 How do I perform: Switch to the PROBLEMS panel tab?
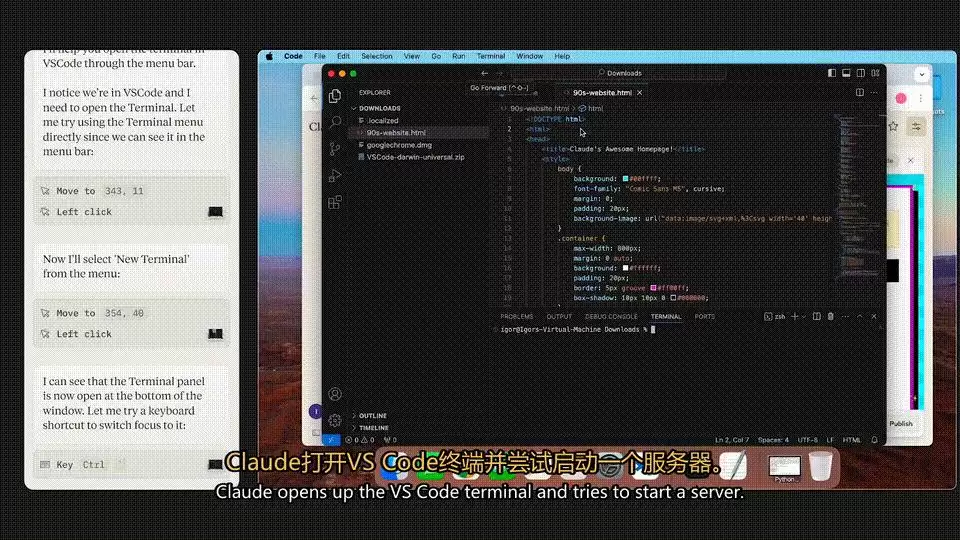point(517,317)
